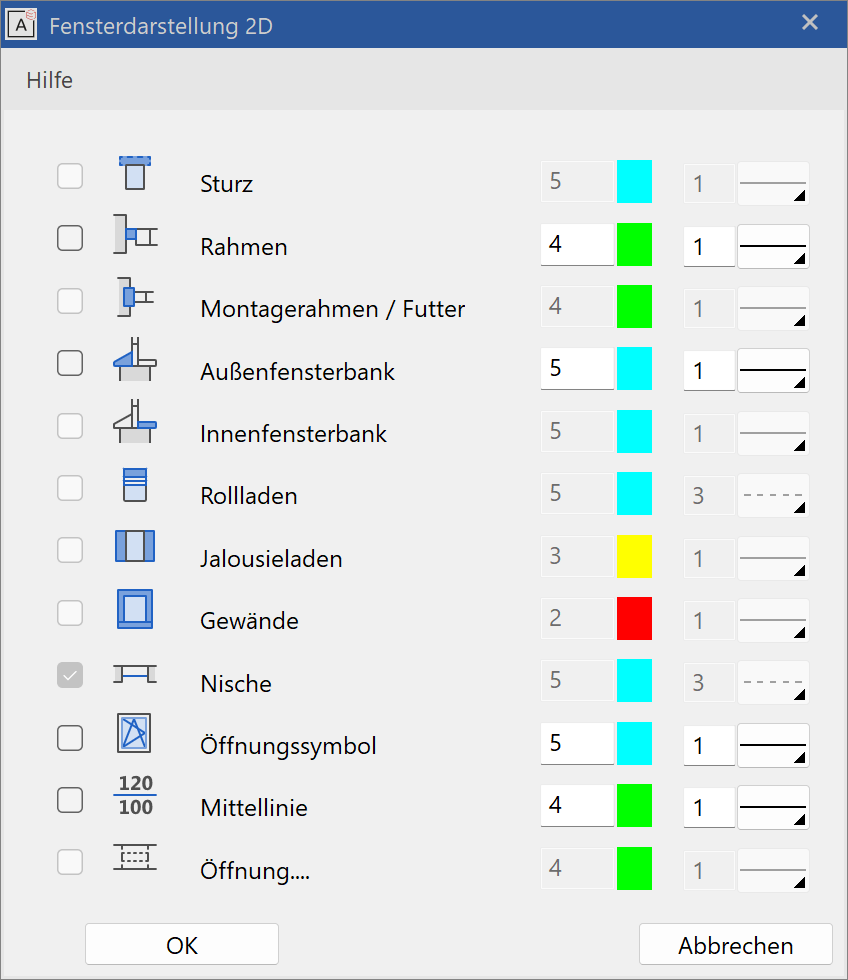The width and height of the screenshot is (848, 980).
Task: Click the green Rahmen color swatch
Action: pos(634,244)
